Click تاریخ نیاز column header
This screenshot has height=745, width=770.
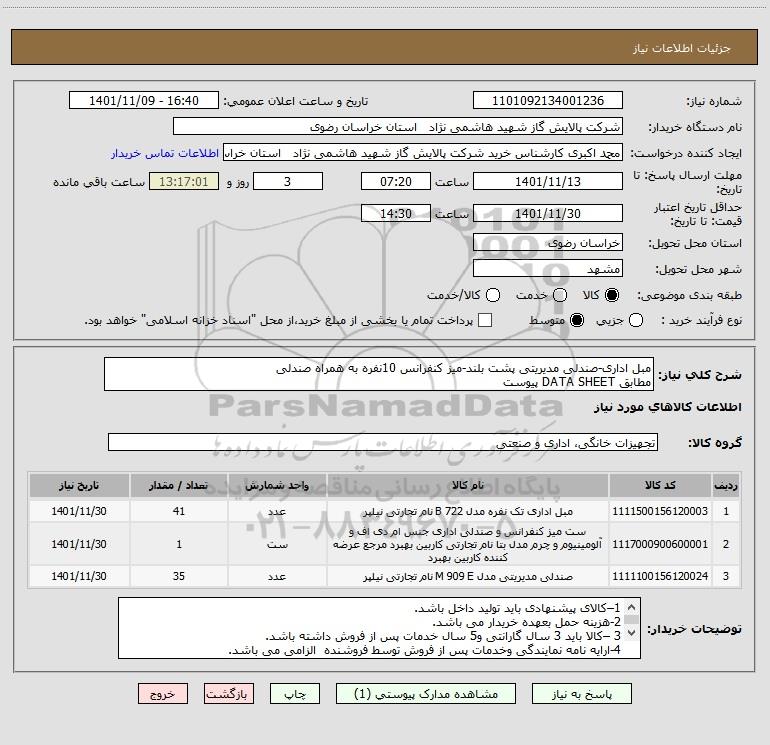click(x=79, y=485)
